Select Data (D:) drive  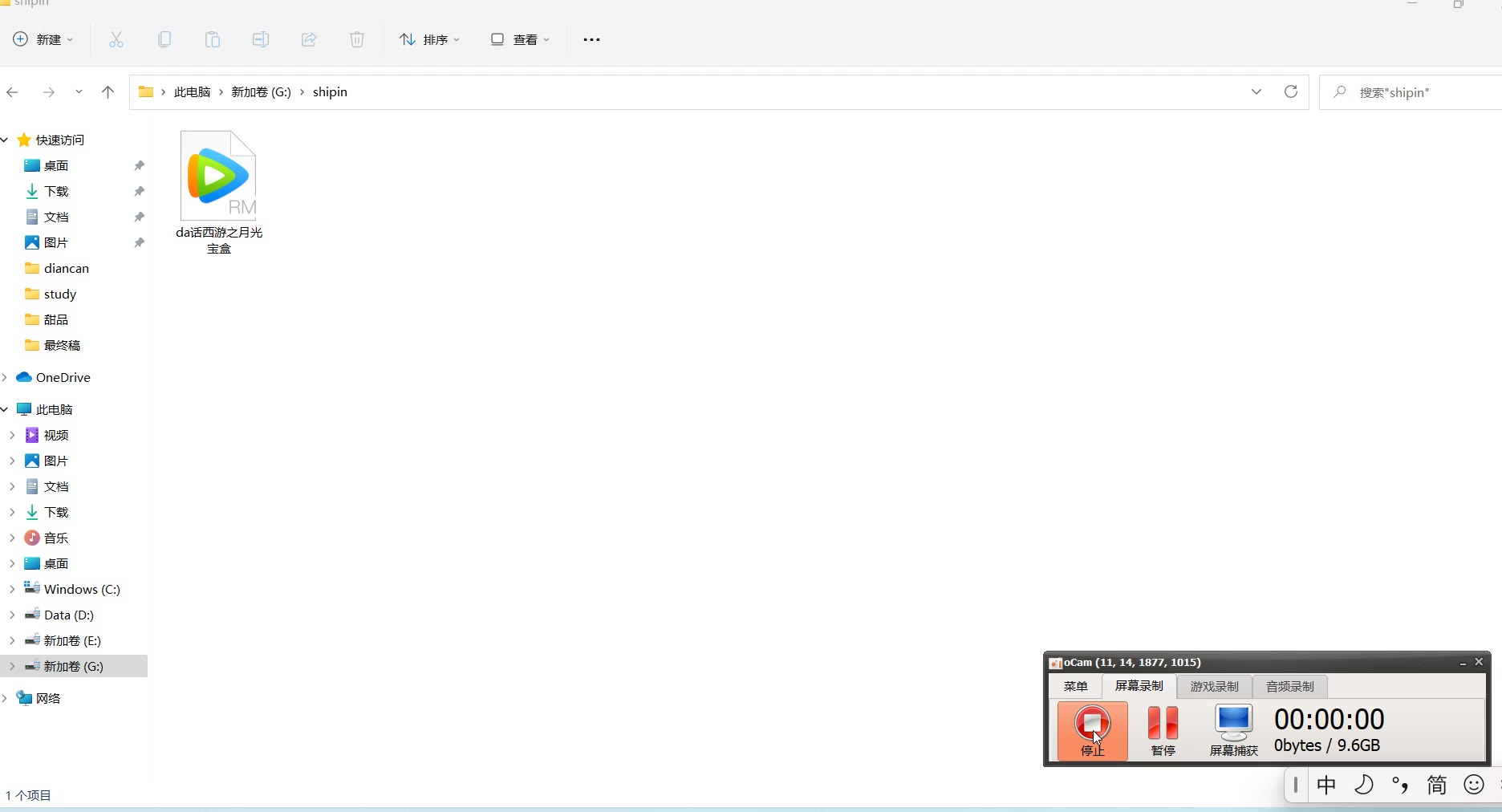69,615
